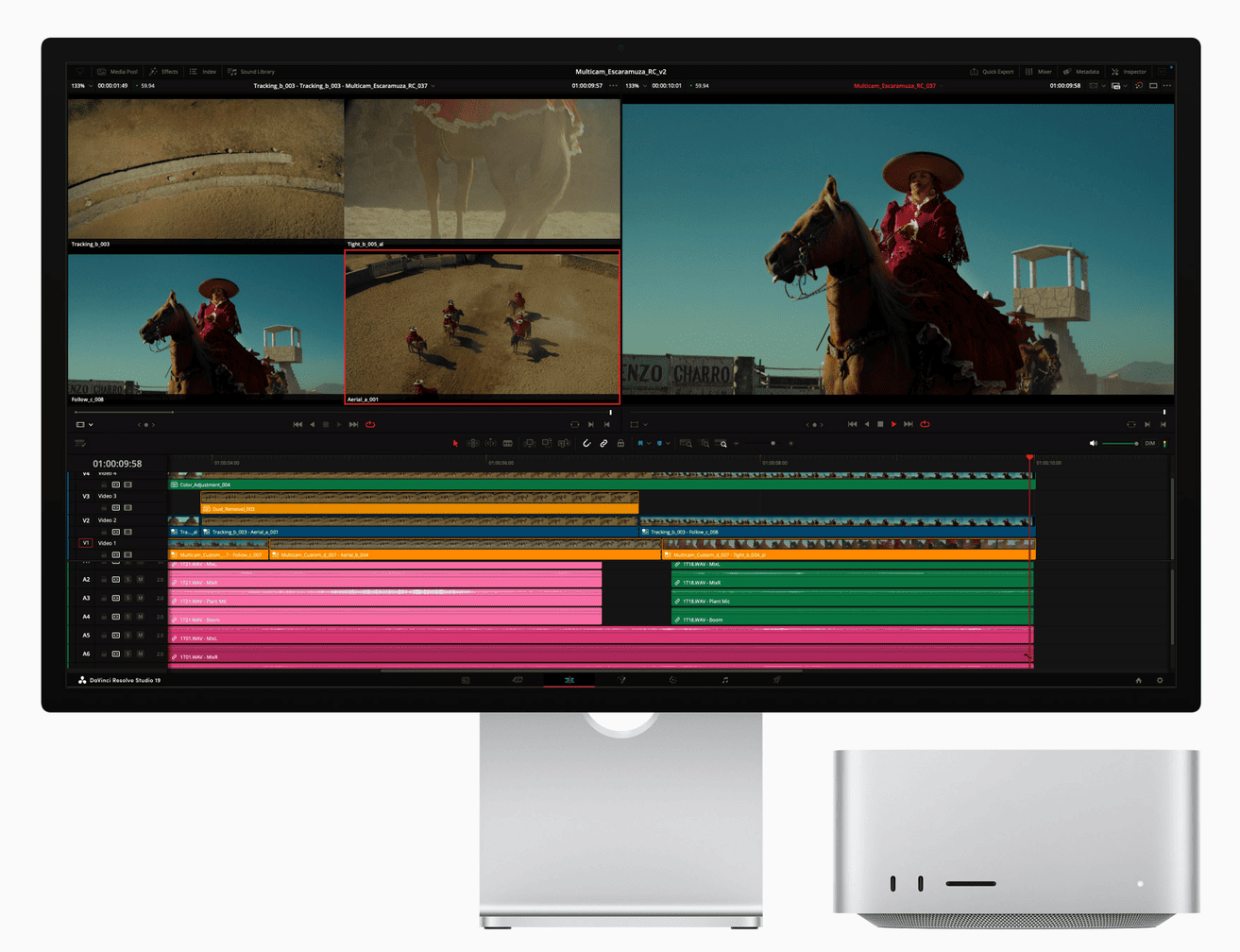Click the timeline timecode 01:00:09:58 field
This screenshot has width=1240, height=952.
(x=117, y=464)
